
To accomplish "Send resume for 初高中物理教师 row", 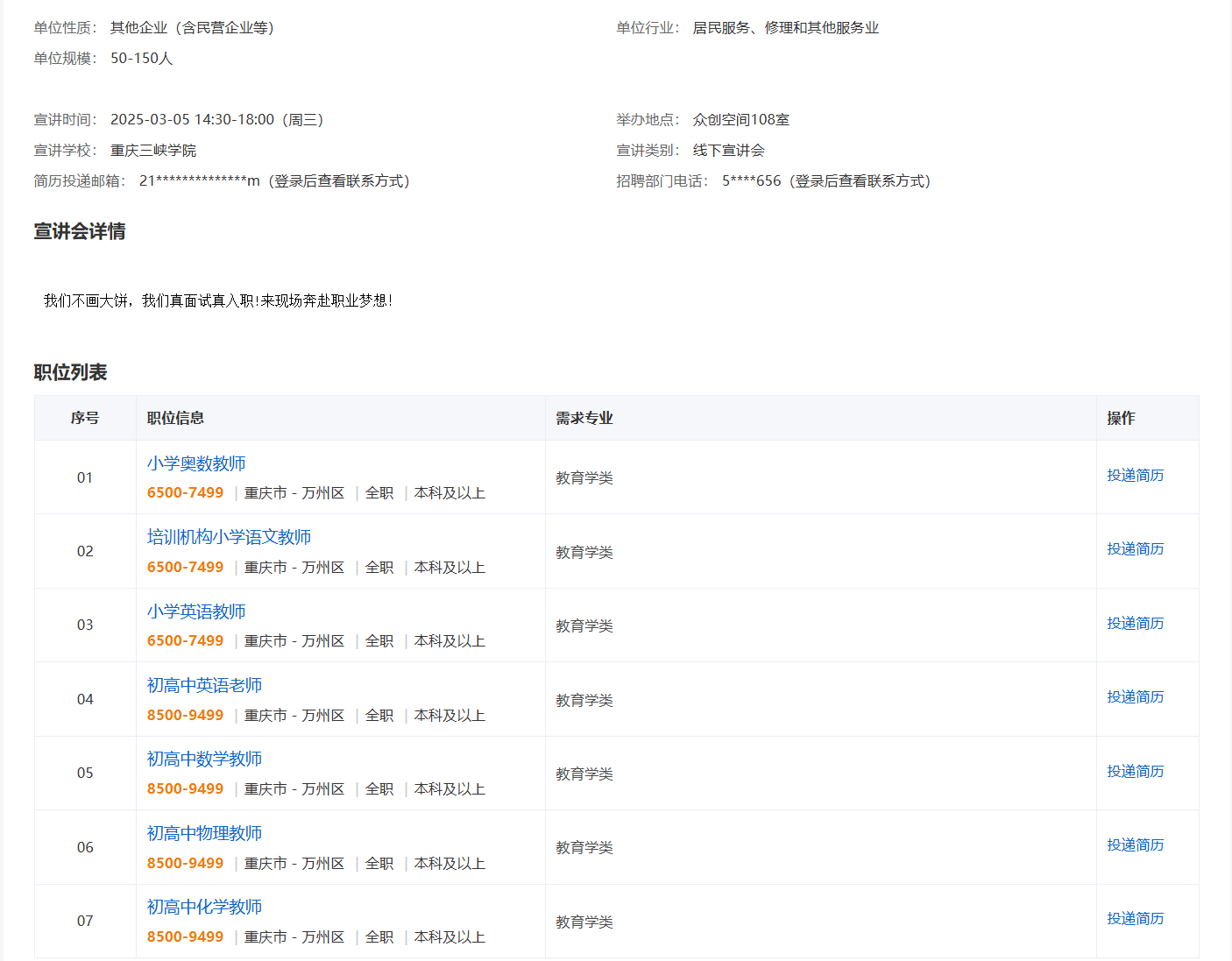I will click(x=1135, y=844).
